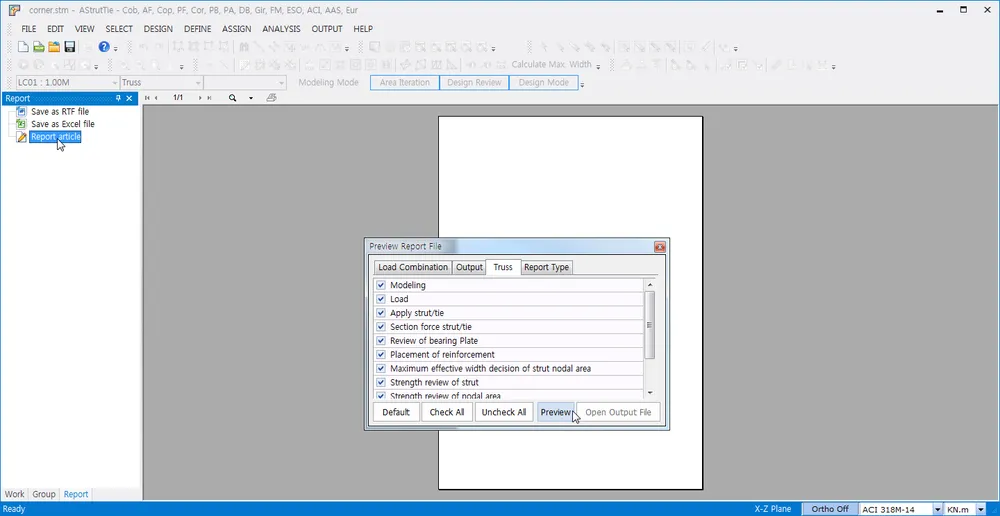Image resolution: width=1000 pixels, height=516 pixels.
Task: Switch to Report Type tab
Action: tap(547, 267)
